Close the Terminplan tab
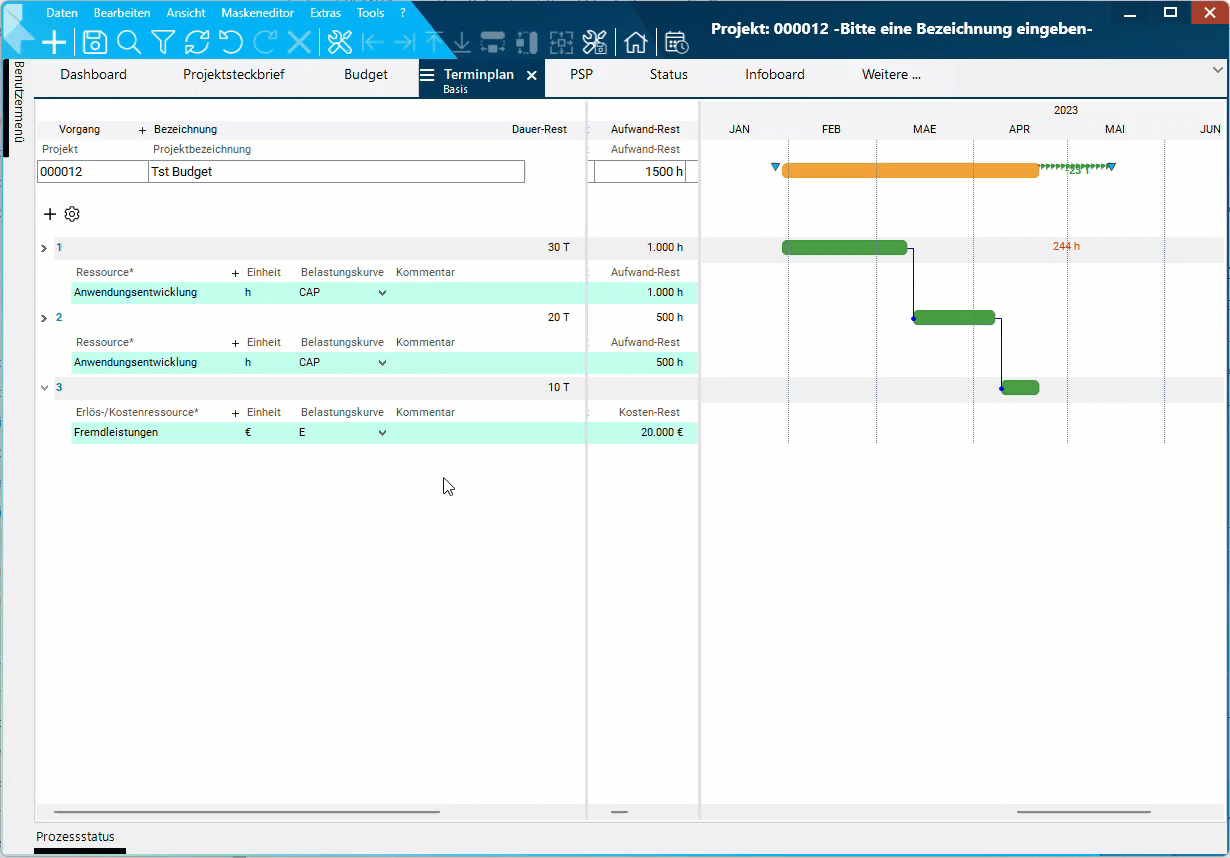The width and height of the screenshot is (1230, 858). [x=532, y=76]
